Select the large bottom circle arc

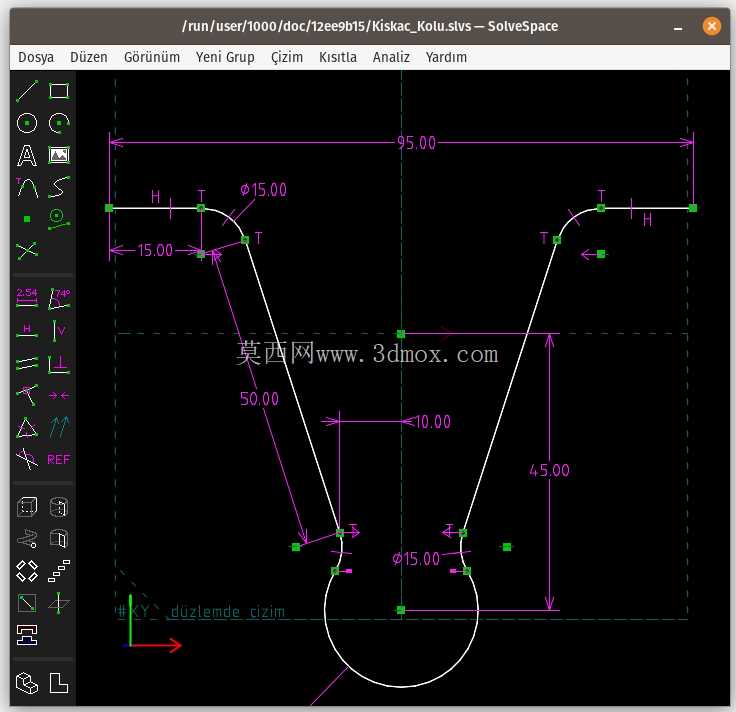[401, 687]
